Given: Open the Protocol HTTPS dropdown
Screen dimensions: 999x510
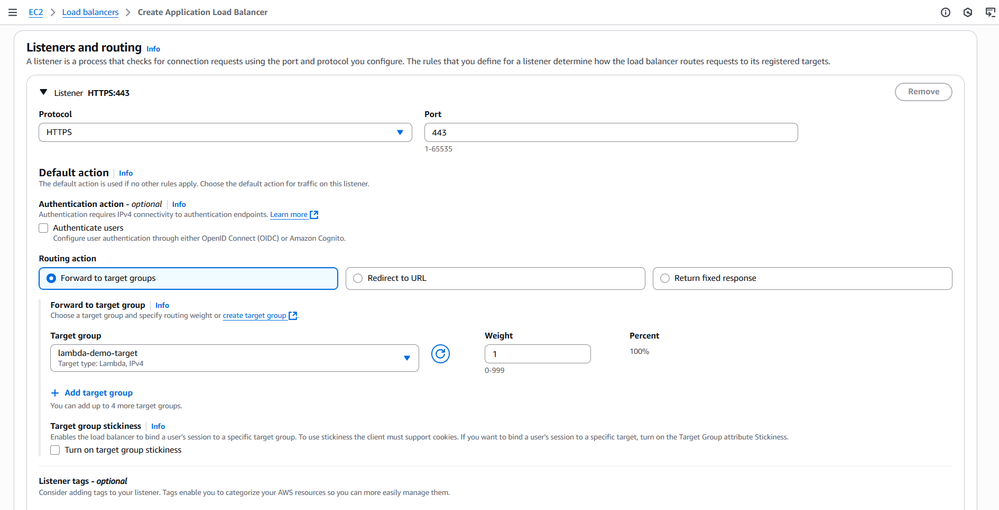Looking at the screenshot, I should [225, 132].
